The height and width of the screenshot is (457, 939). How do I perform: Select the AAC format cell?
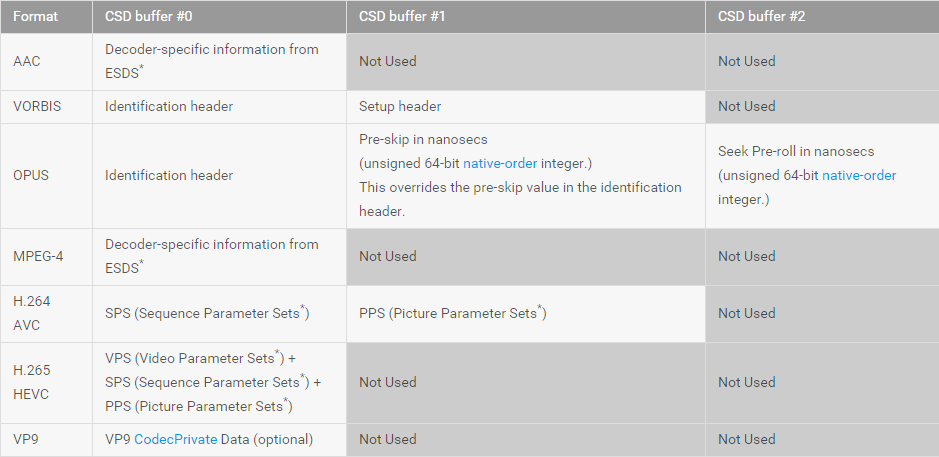pos(46,62)
